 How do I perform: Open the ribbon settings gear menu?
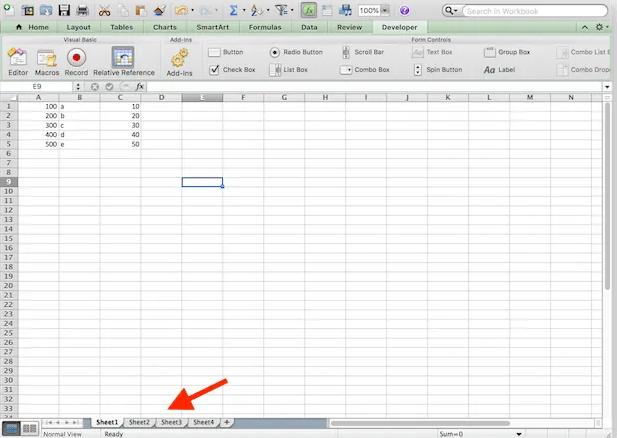[601, 27]
